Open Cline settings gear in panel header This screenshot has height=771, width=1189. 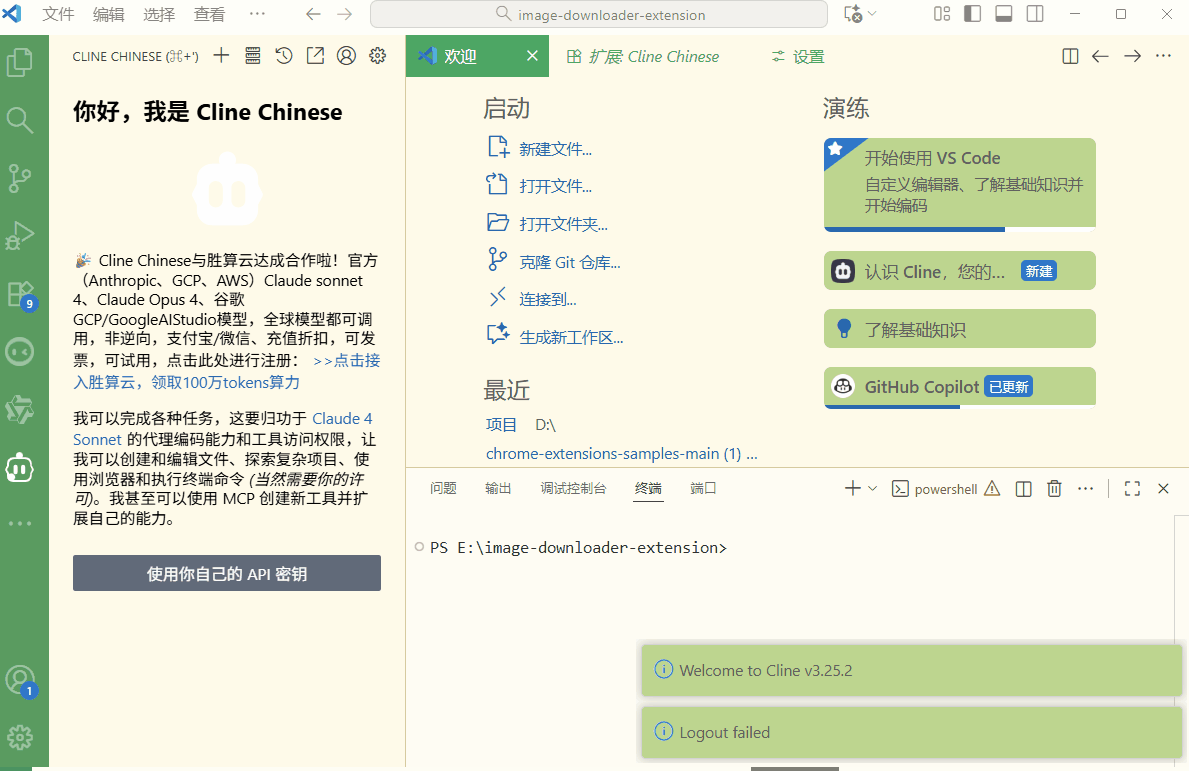[378, 55]
